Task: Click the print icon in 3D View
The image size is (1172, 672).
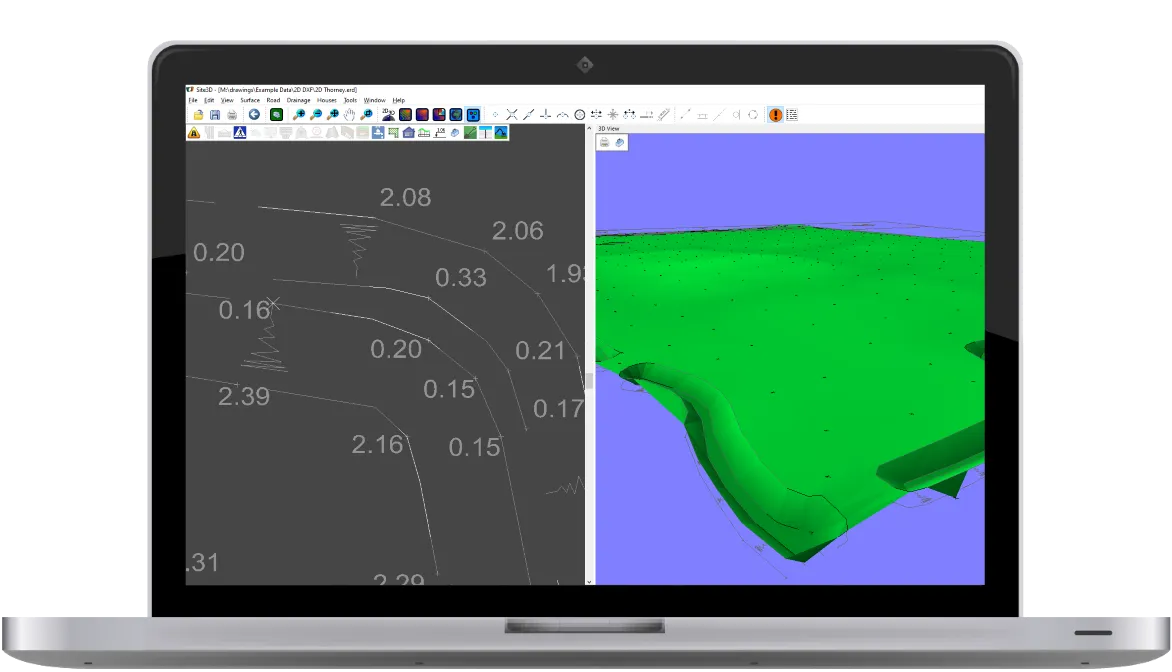Action: pyautogui.click(x=605, y=143)
